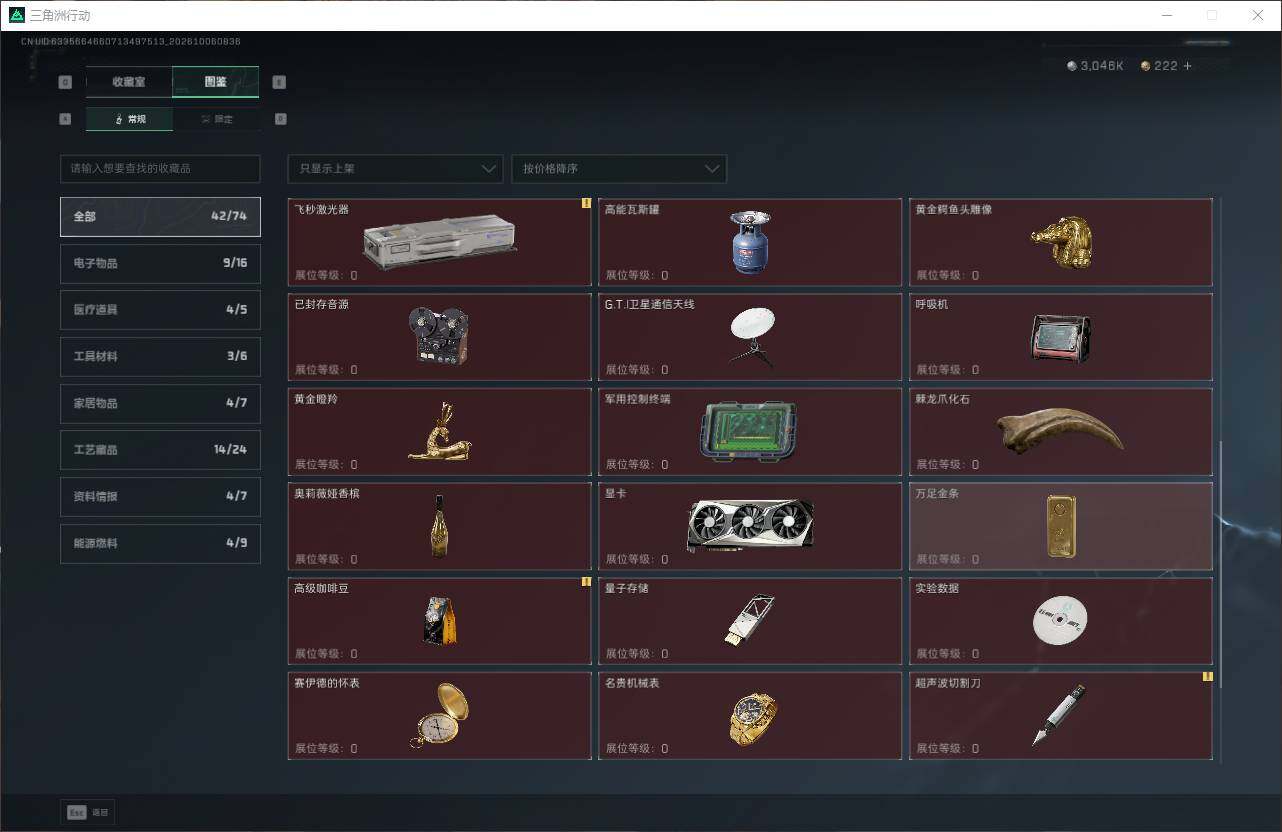Open the 赛伊德的怀表 pocket watch icon
Viewport: 1282px width, 832px height.
click(439, 715)
